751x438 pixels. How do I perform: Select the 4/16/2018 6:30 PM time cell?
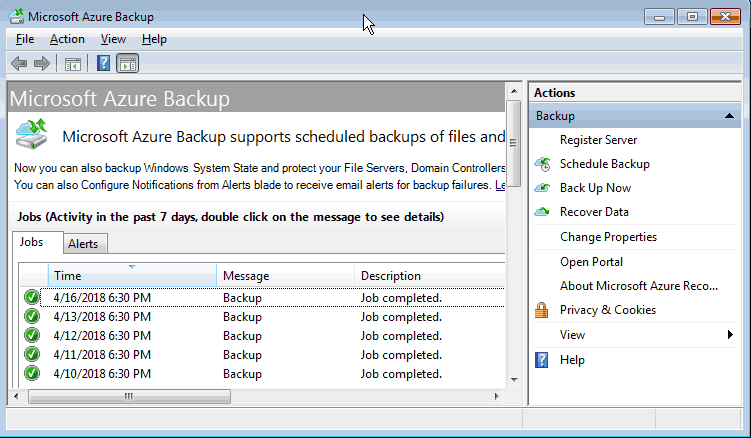coord(102,298)
